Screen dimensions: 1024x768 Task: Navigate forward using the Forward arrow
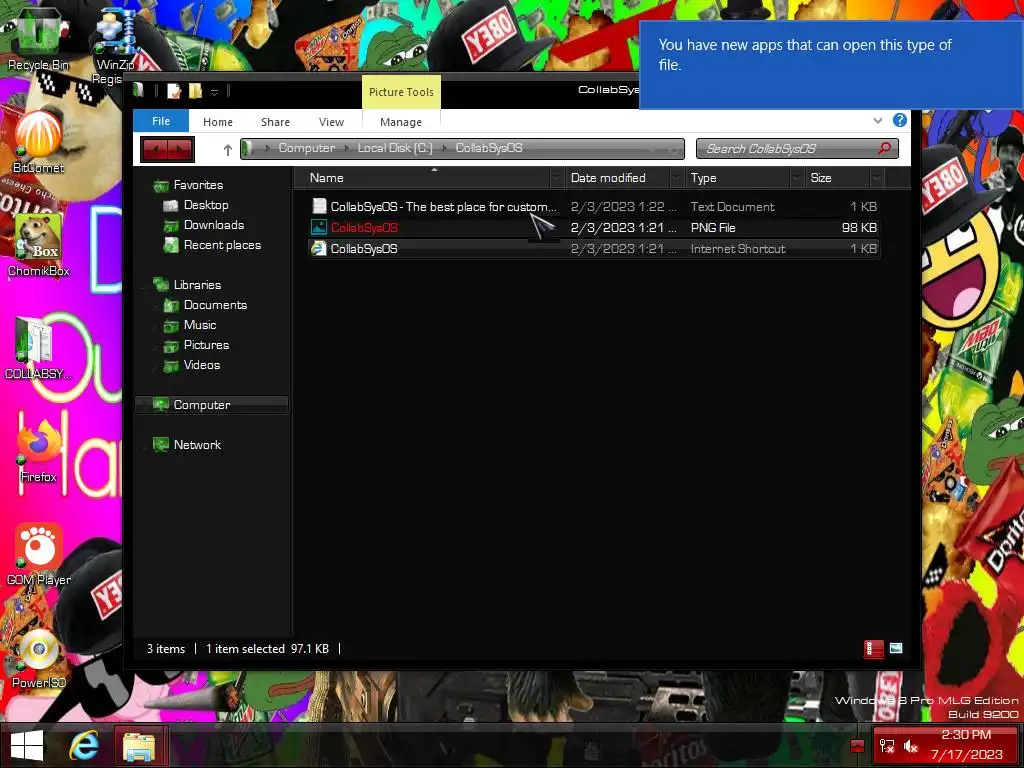180,150
